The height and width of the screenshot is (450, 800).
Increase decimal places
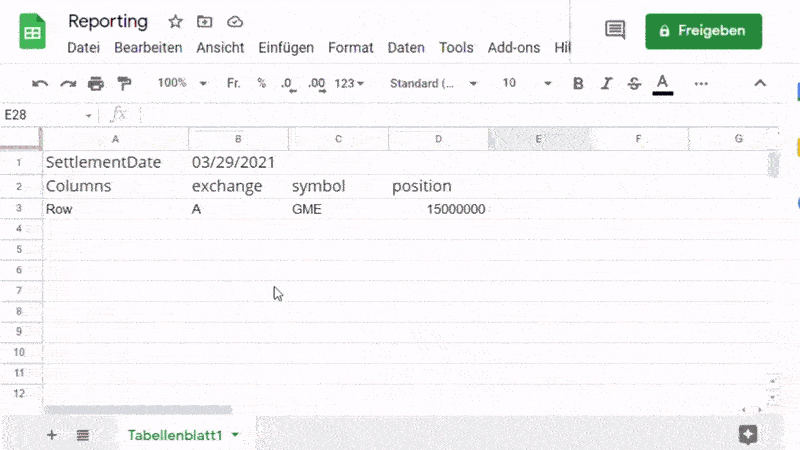317,84
